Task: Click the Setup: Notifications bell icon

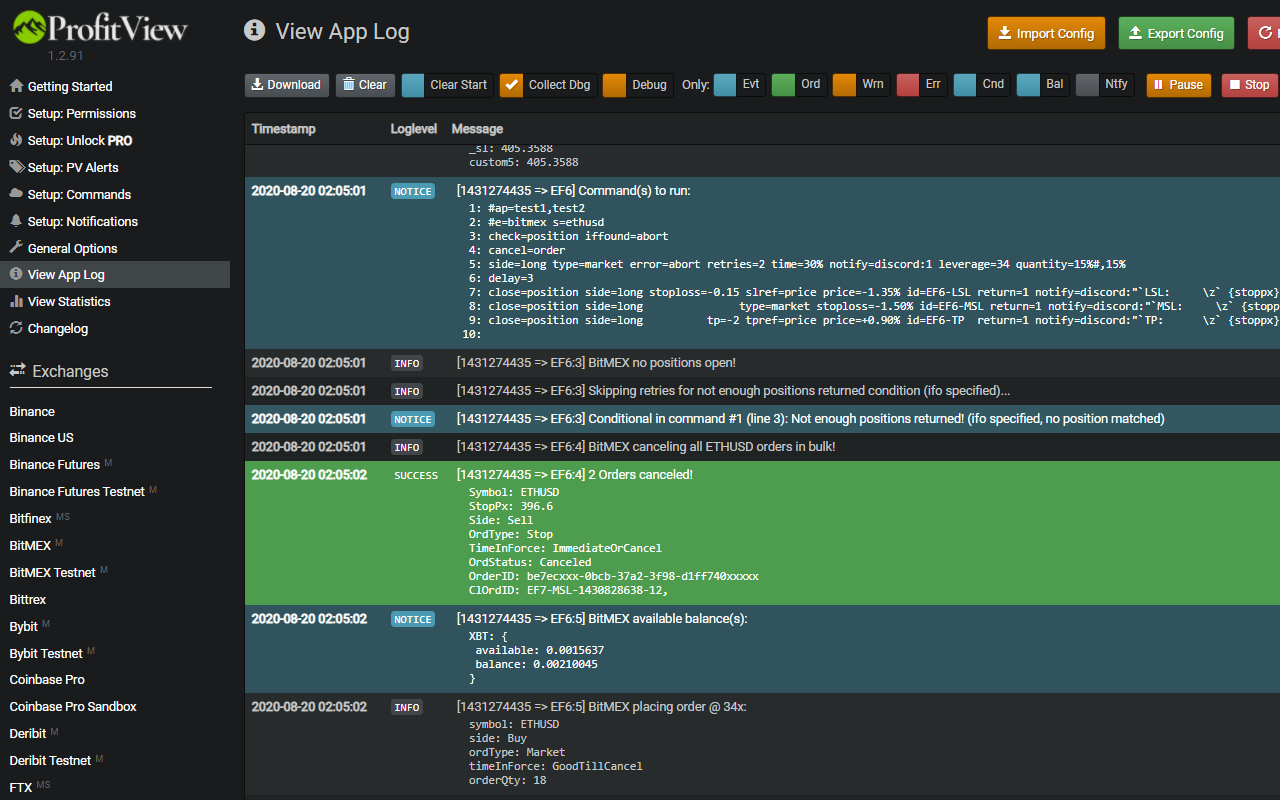Action: [x=16, y=221]
